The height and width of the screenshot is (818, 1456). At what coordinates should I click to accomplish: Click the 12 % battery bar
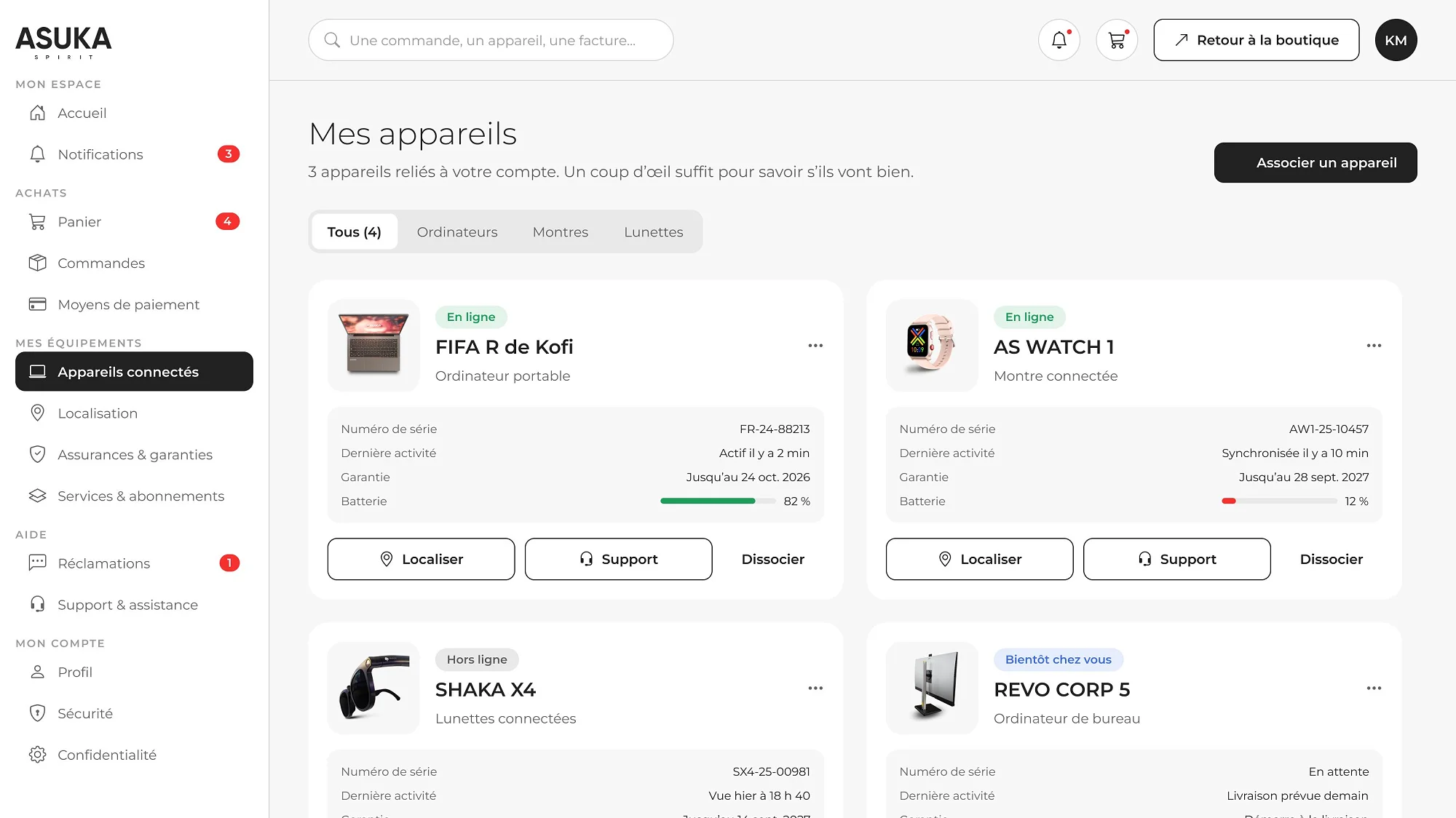[1279, 501]
